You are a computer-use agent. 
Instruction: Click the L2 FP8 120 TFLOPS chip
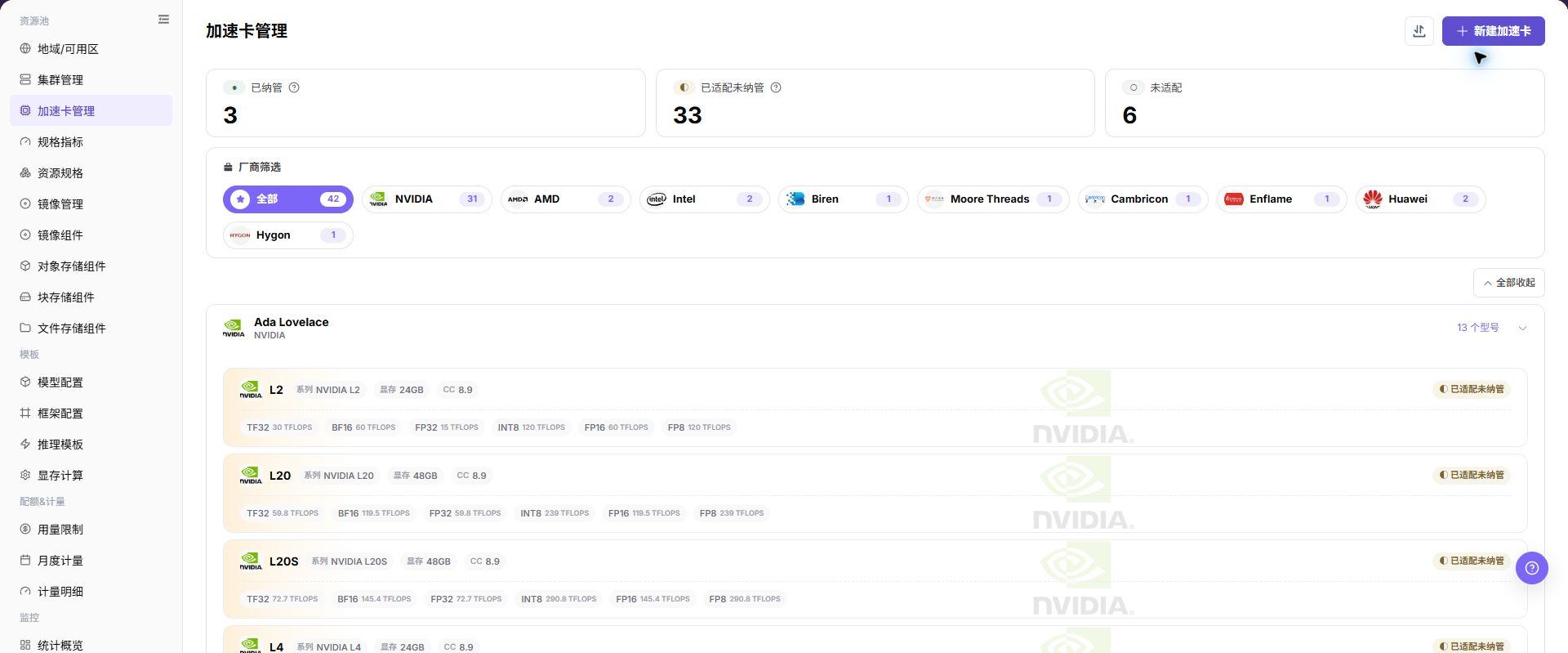tap(699, 427)
